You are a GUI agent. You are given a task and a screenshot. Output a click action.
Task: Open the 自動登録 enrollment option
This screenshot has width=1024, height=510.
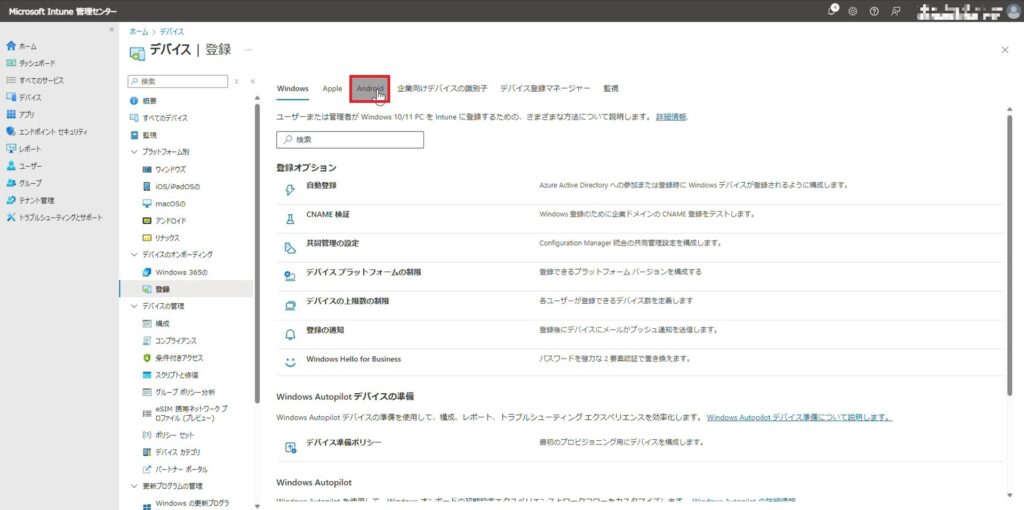(321, 186)
